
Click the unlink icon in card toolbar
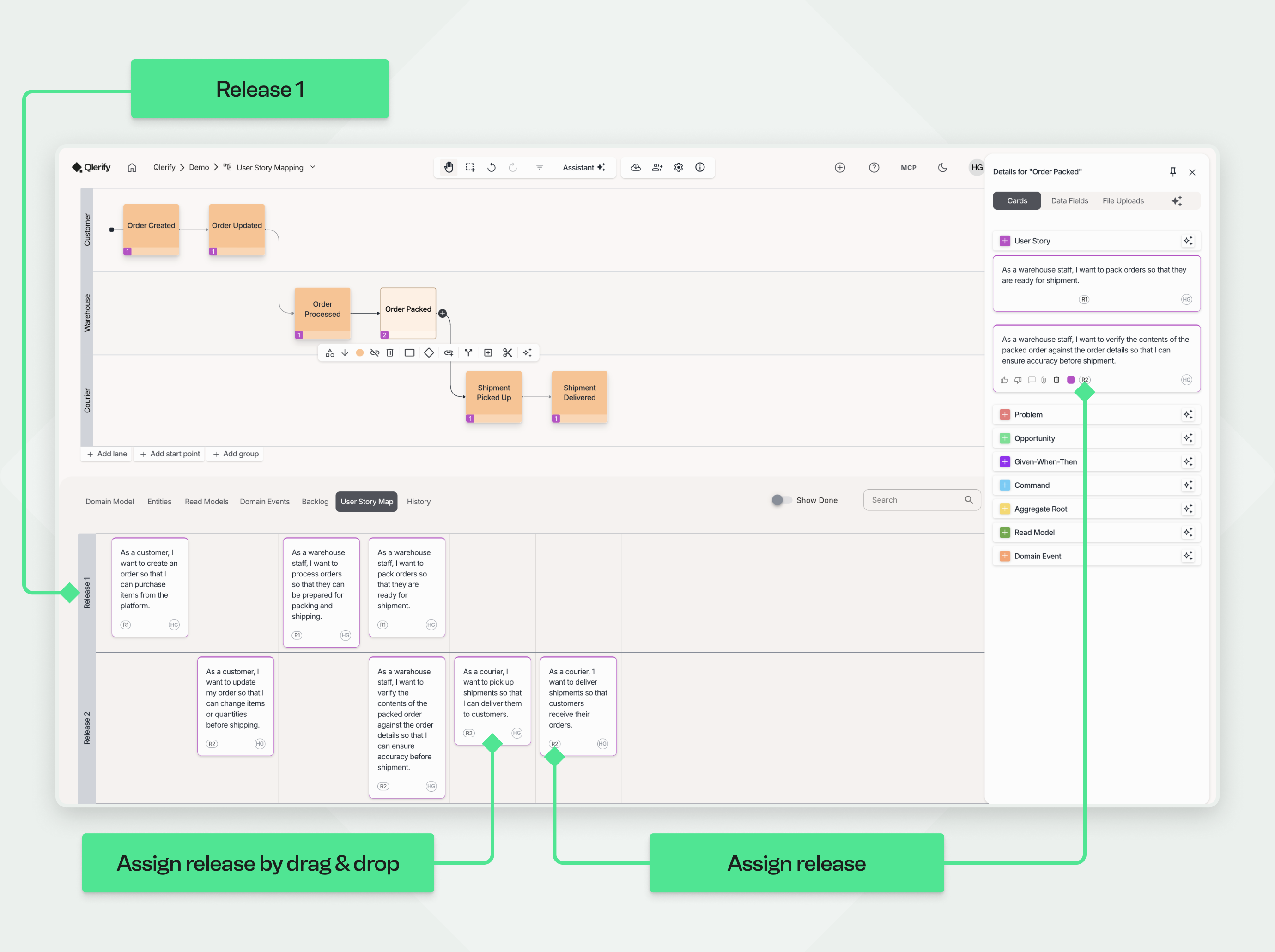(375, 353)
